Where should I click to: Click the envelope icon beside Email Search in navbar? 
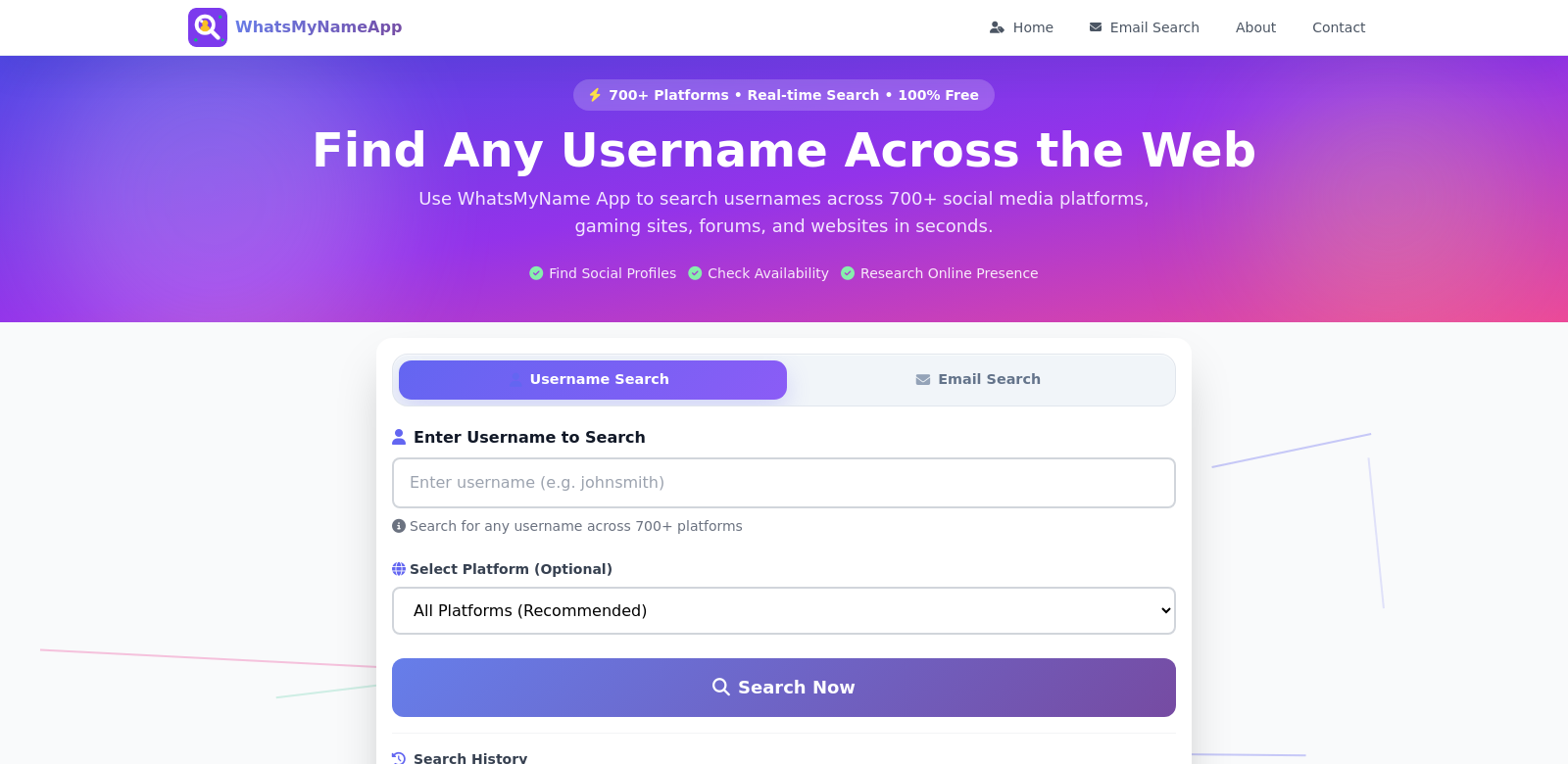point(1096,27)
